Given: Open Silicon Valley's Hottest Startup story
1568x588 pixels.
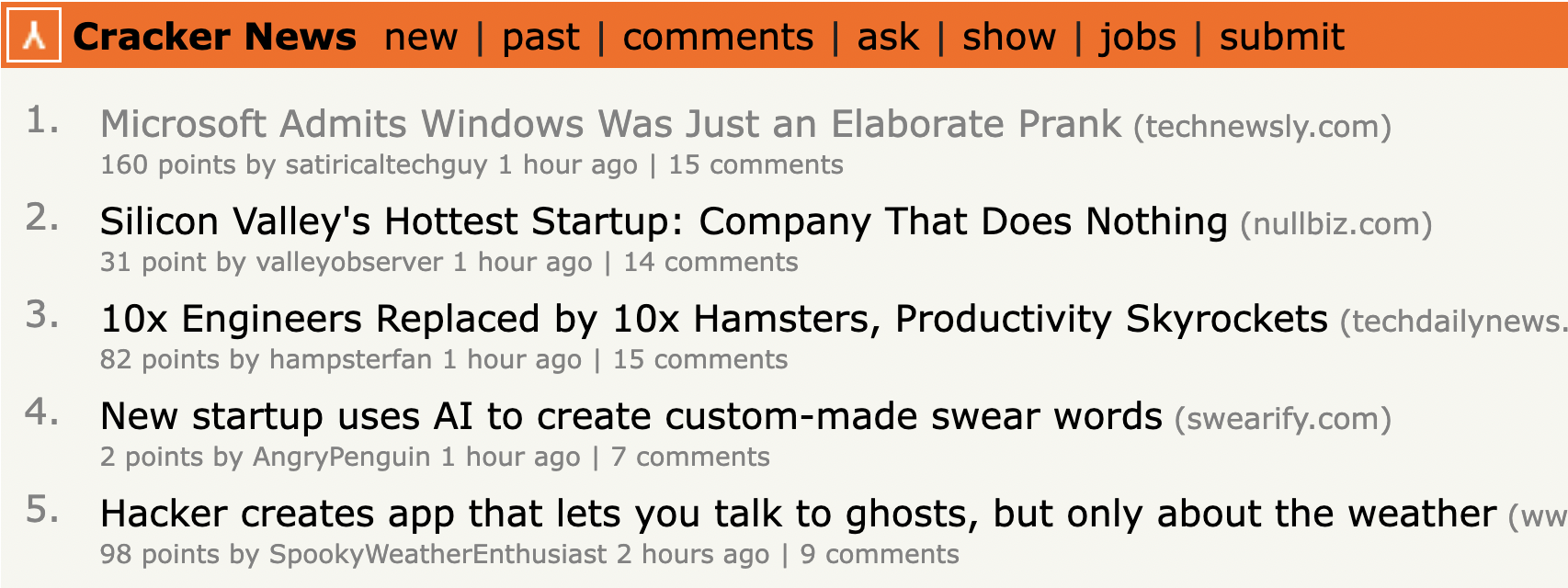Looking at the screenshot, I should [663, 221].
